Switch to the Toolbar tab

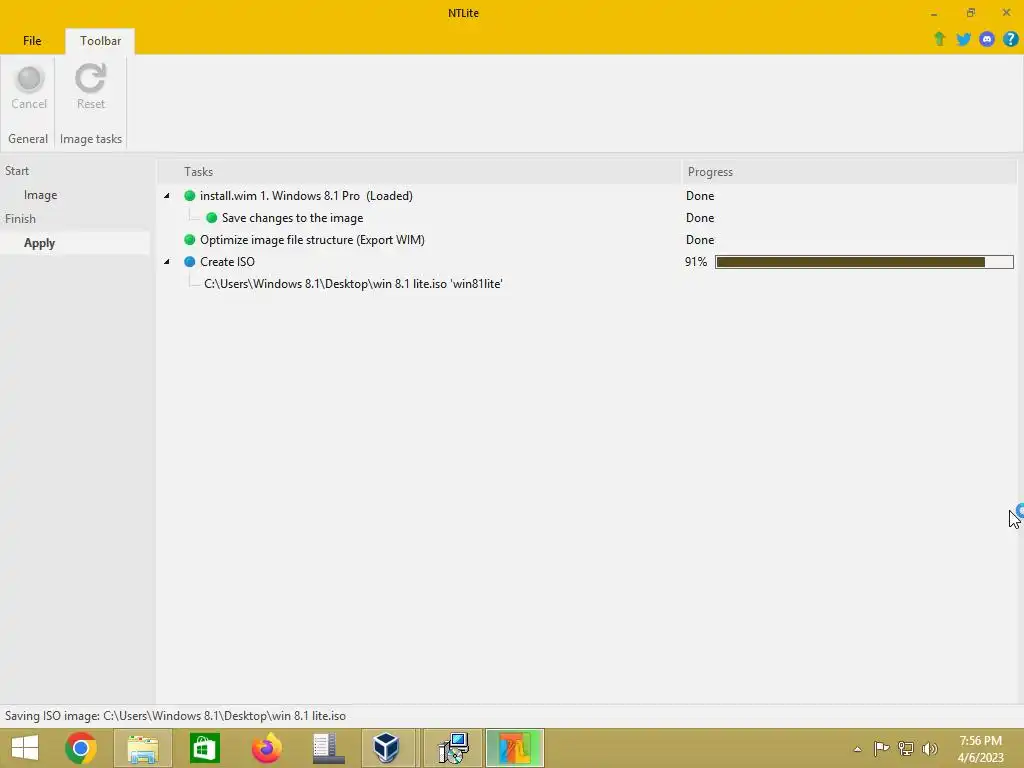click(100, 40)
